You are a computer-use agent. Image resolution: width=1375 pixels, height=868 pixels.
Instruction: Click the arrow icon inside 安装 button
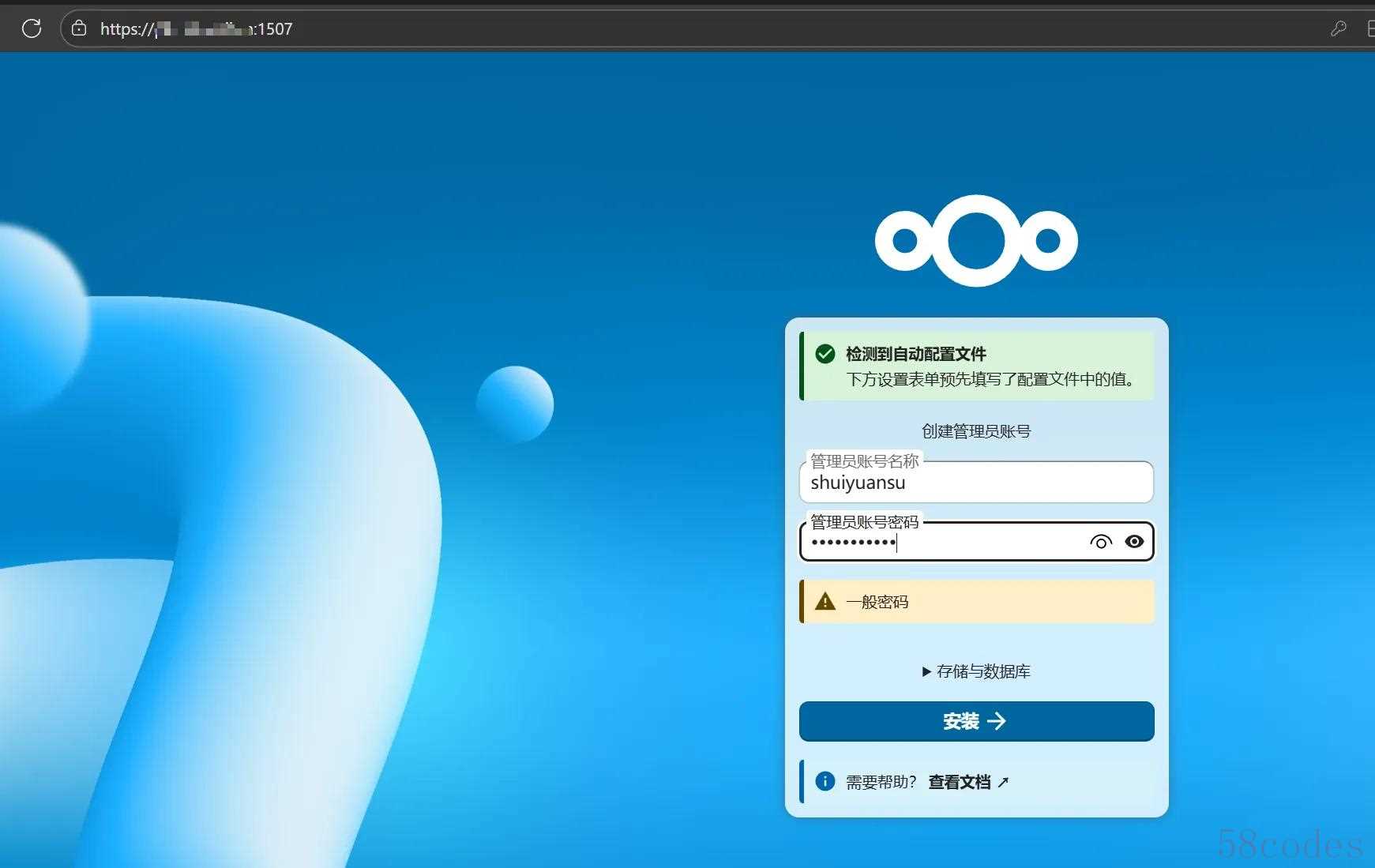[997, 721]
